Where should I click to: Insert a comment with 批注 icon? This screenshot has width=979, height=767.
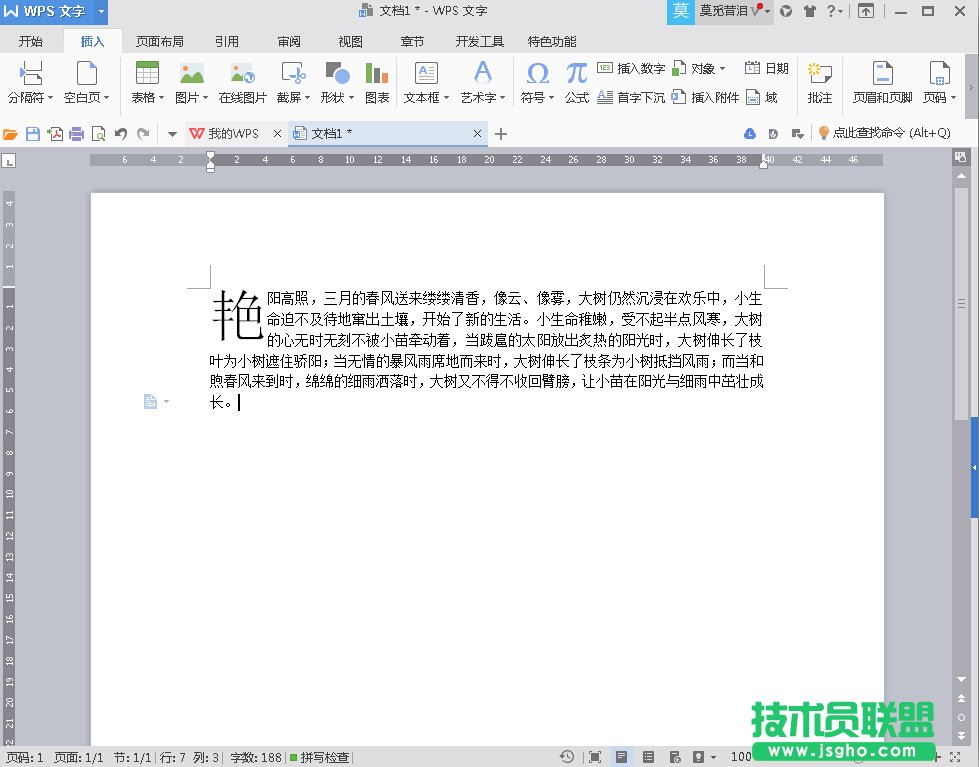pos(819,82)
